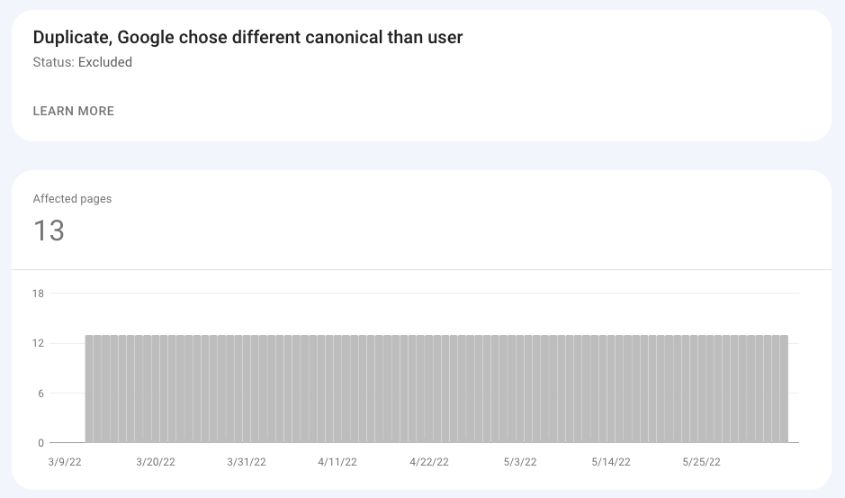Click the 5/14/22 date label
The width and height of the screenshot is (845, 498).
coord(611,462)
